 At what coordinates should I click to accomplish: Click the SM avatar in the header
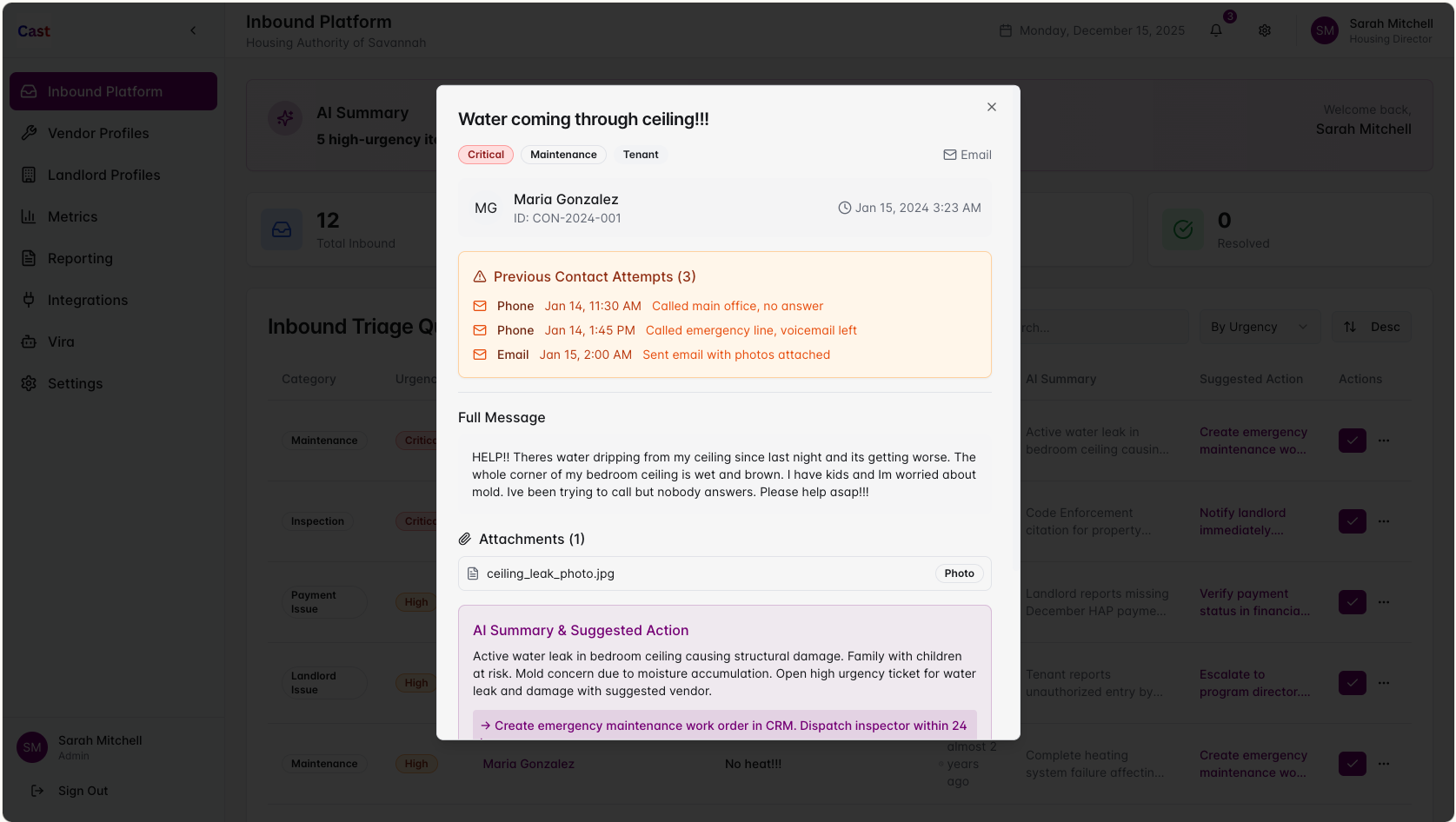1325,30
